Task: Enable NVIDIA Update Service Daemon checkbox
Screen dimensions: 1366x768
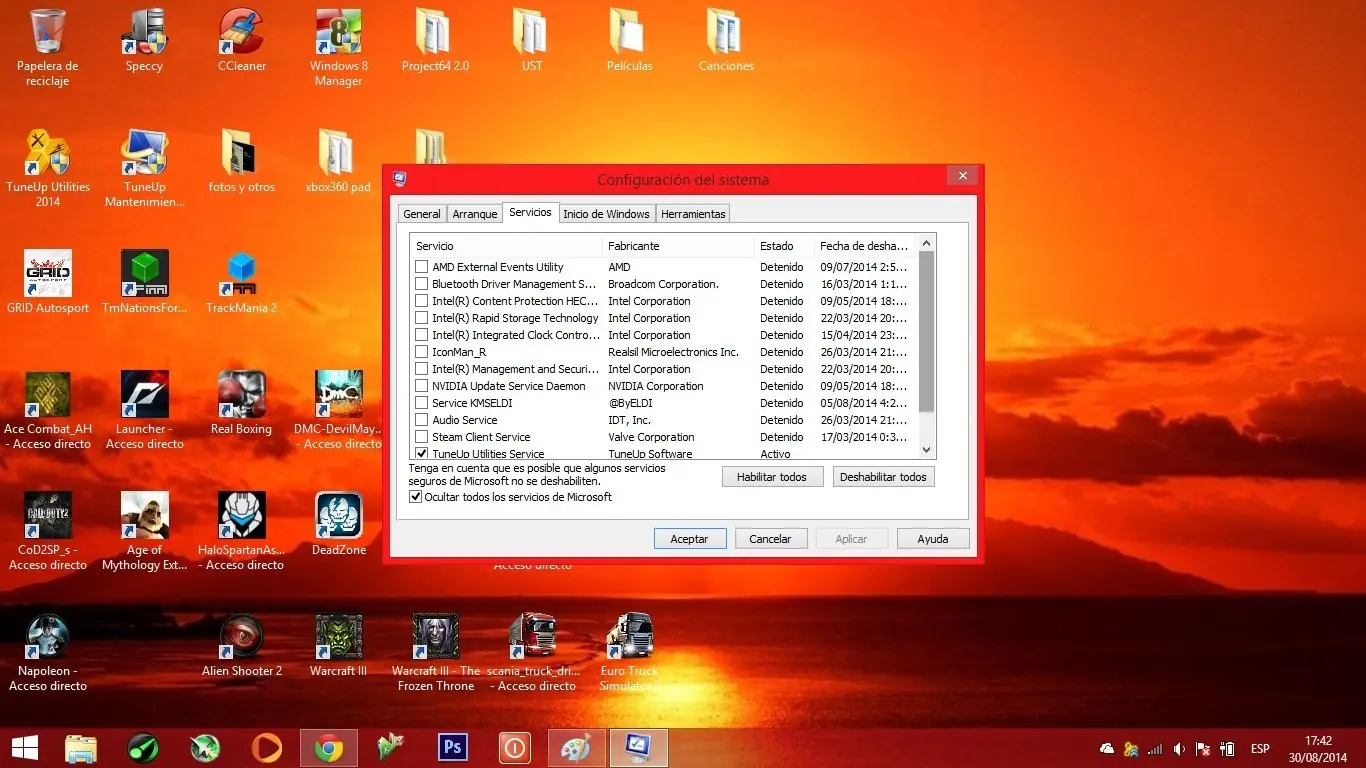Action: (x=422, y=386)
